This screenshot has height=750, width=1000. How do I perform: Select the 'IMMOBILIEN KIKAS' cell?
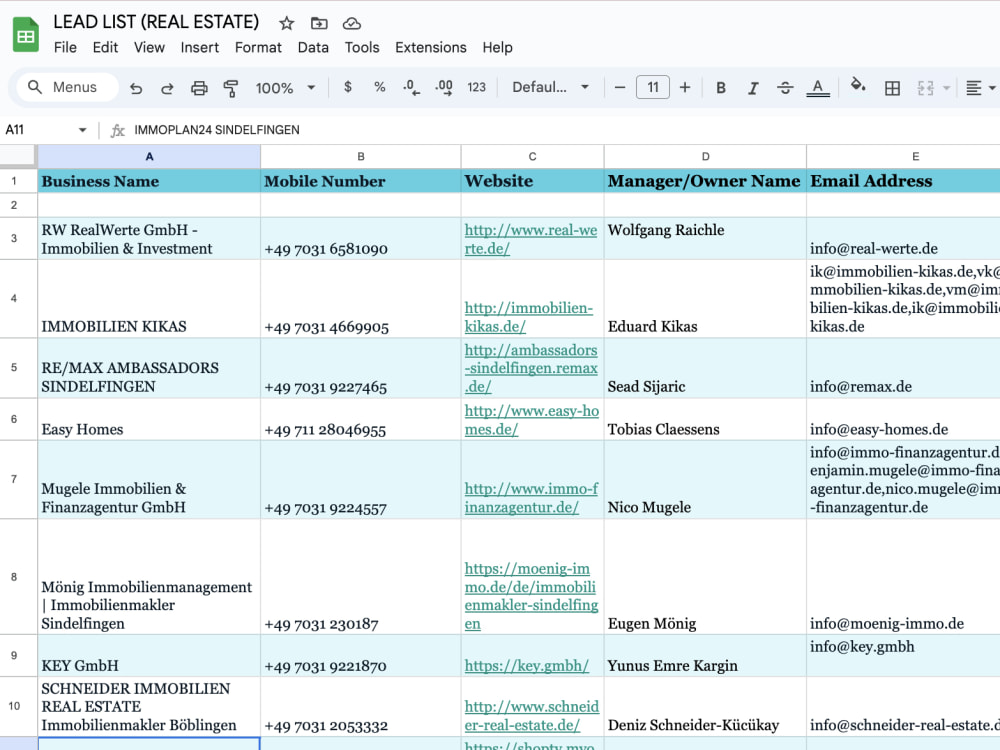pos(149,298)
